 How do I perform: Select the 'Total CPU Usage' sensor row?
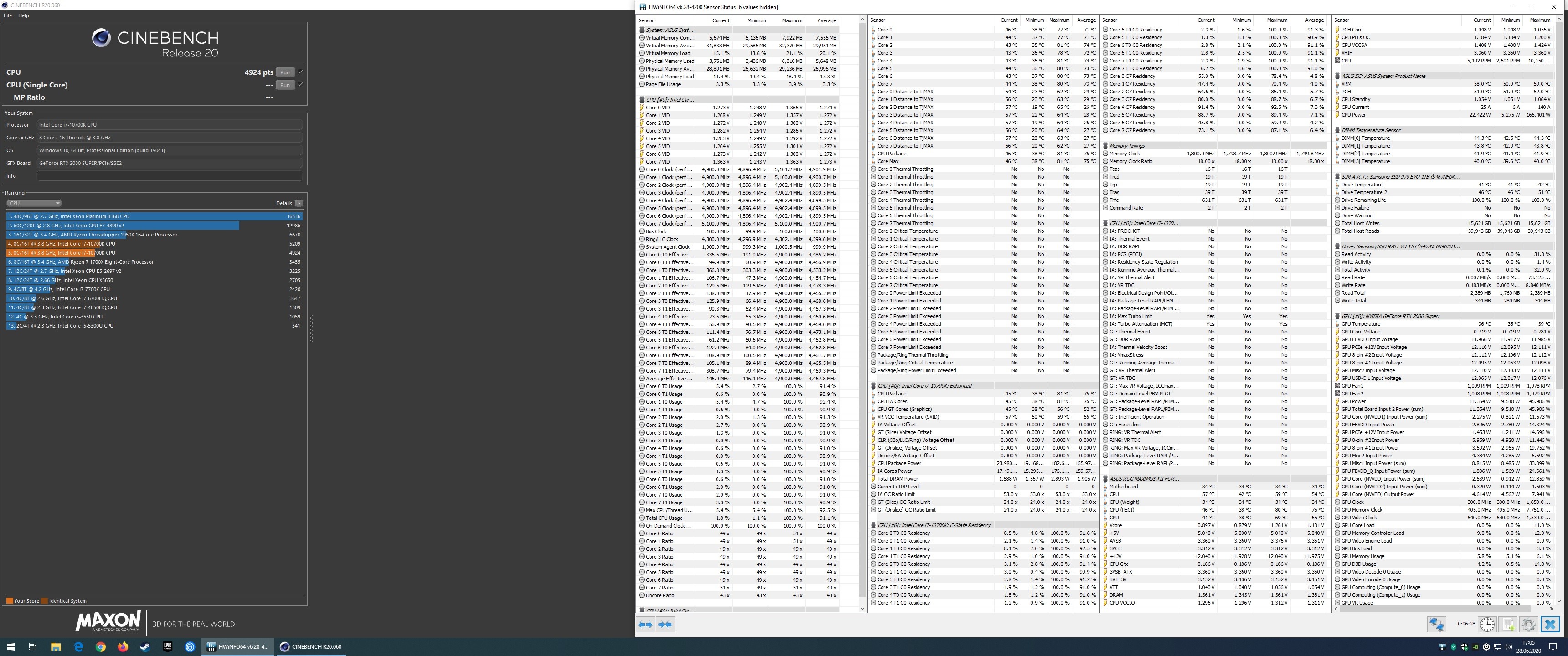[x=738, y=518]
